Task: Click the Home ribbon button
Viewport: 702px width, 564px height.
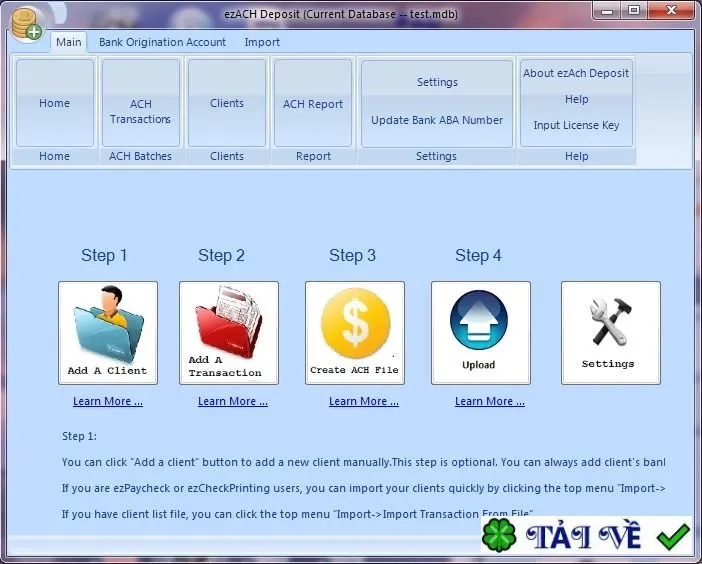Action: 55,103
